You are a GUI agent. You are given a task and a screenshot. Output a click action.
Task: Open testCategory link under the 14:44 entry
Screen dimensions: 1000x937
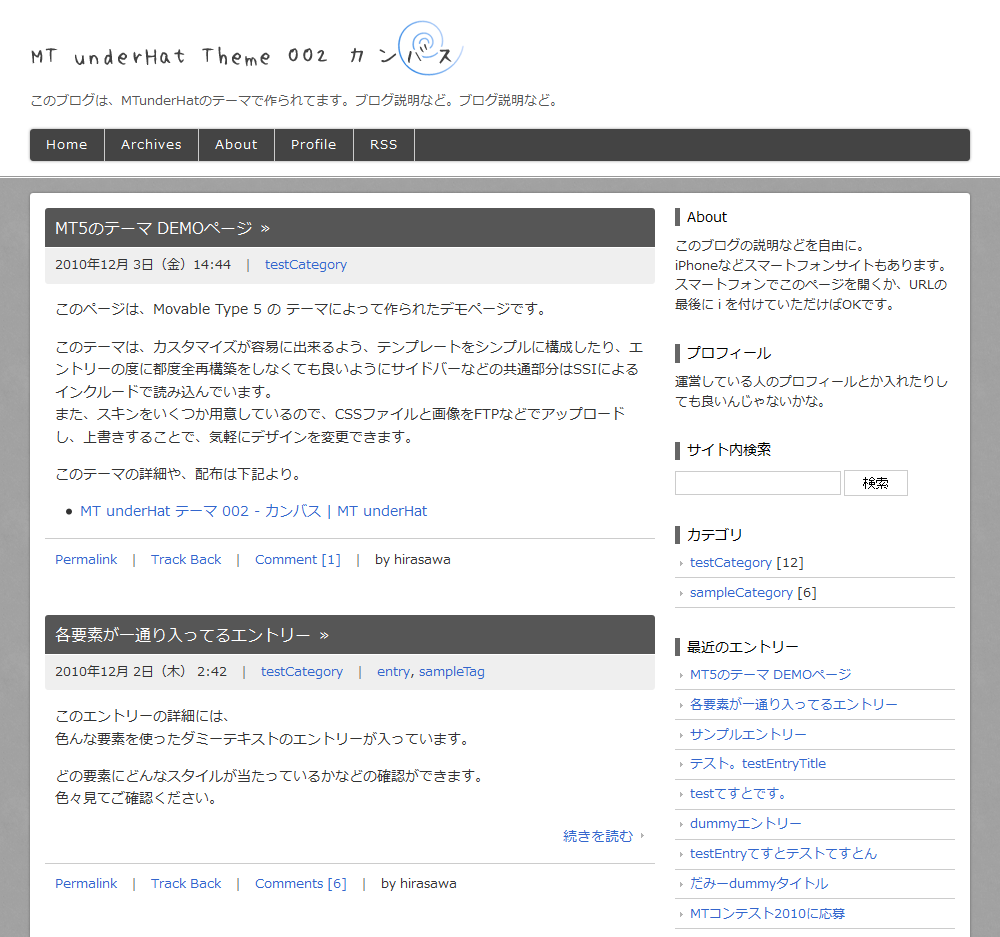306,265
